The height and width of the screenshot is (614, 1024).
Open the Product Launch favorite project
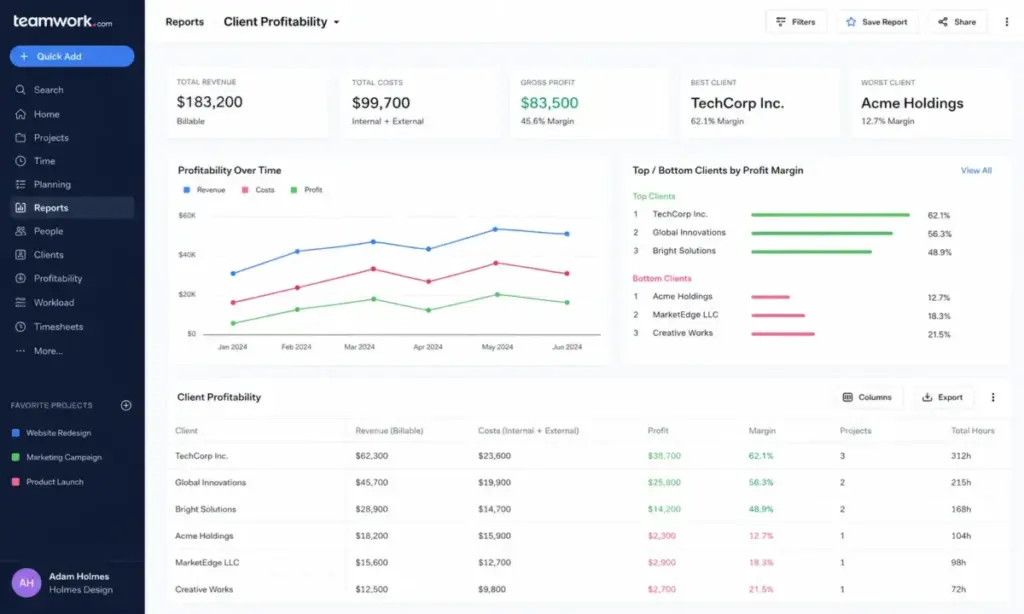click(x=54, y=481)
